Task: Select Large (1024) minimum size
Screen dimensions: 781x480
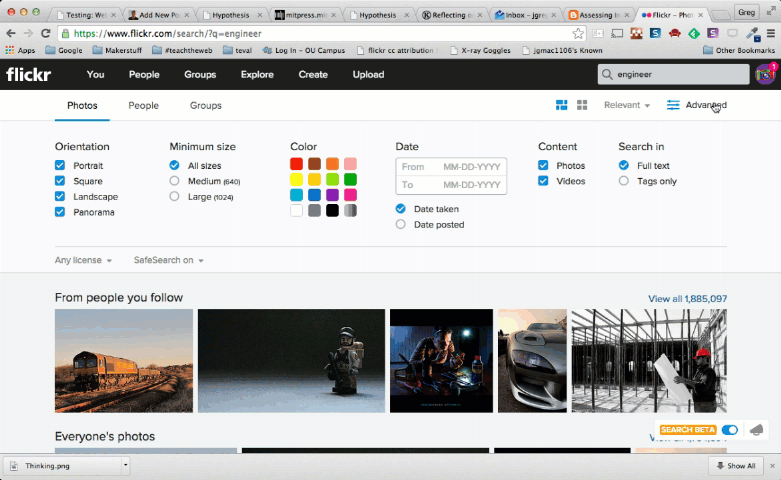Action: point(174,196)
